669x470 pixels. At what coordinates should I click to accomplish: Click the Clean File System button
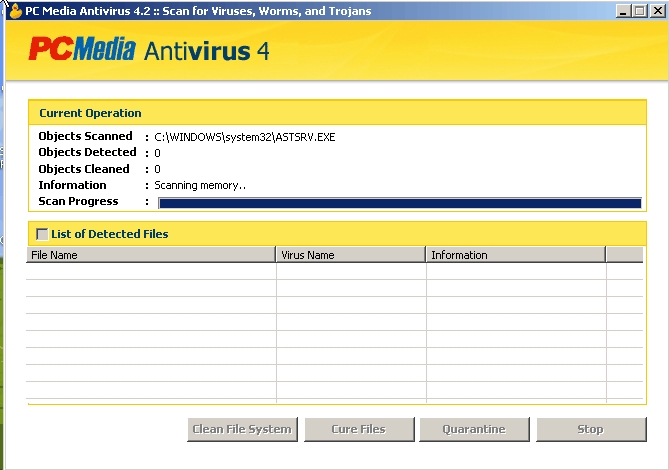(x=242, y=429)
